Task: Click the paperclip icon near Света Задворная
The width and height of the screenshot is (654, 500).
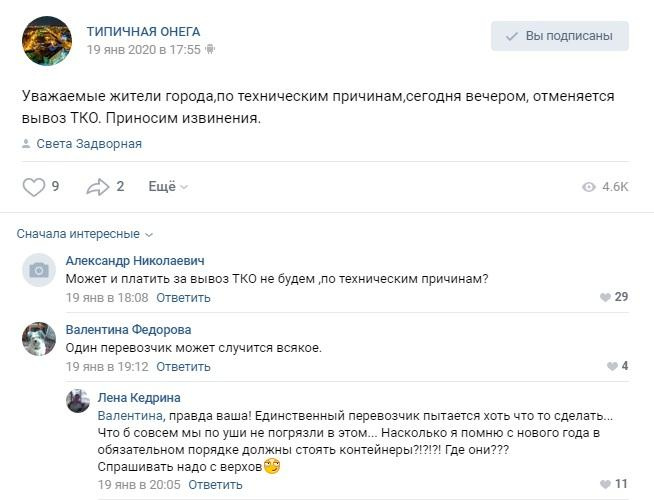Action: pos(26,144)
